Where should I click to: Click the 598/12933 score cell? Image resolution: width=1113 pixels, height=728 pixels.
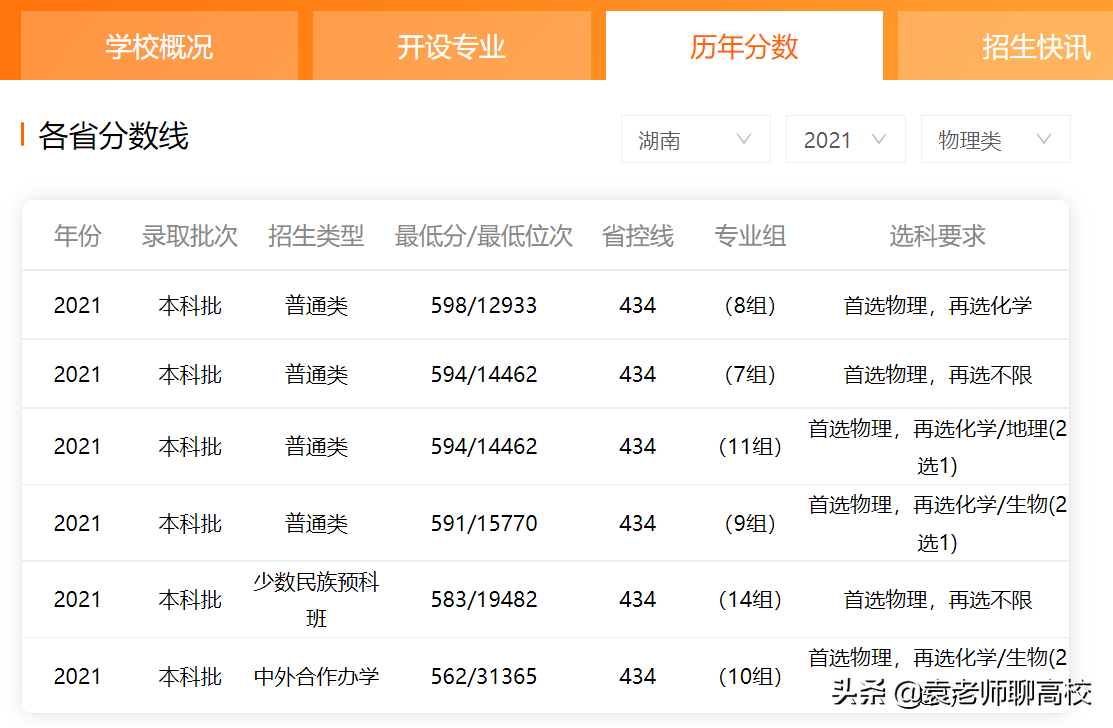click(483, 305)
